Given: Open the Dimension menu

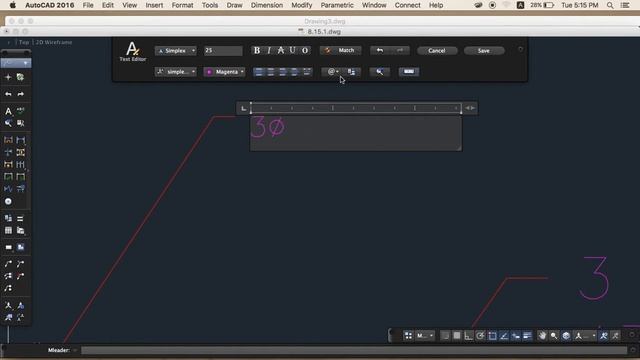Looking at the screenshot, I should [x=267, y=5].
